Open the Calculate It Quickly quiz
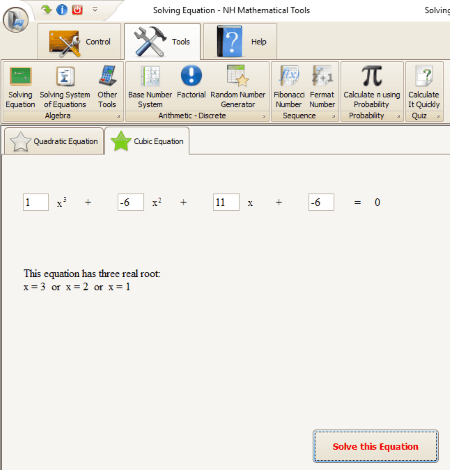The image size is (450, 470). click(x=424, y=87)
